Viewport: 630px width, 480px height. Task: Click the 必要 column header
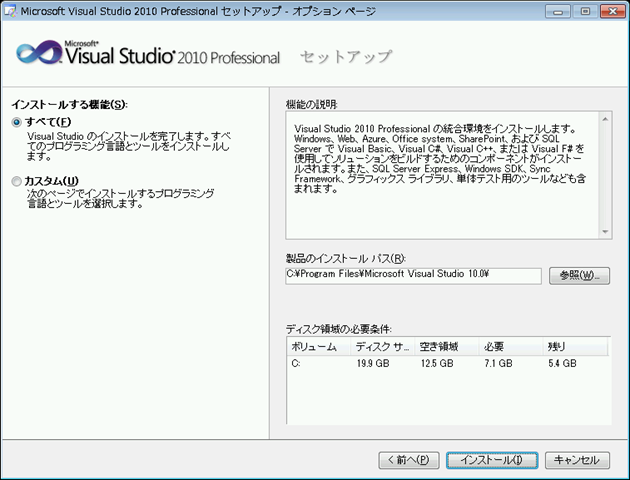510,346
